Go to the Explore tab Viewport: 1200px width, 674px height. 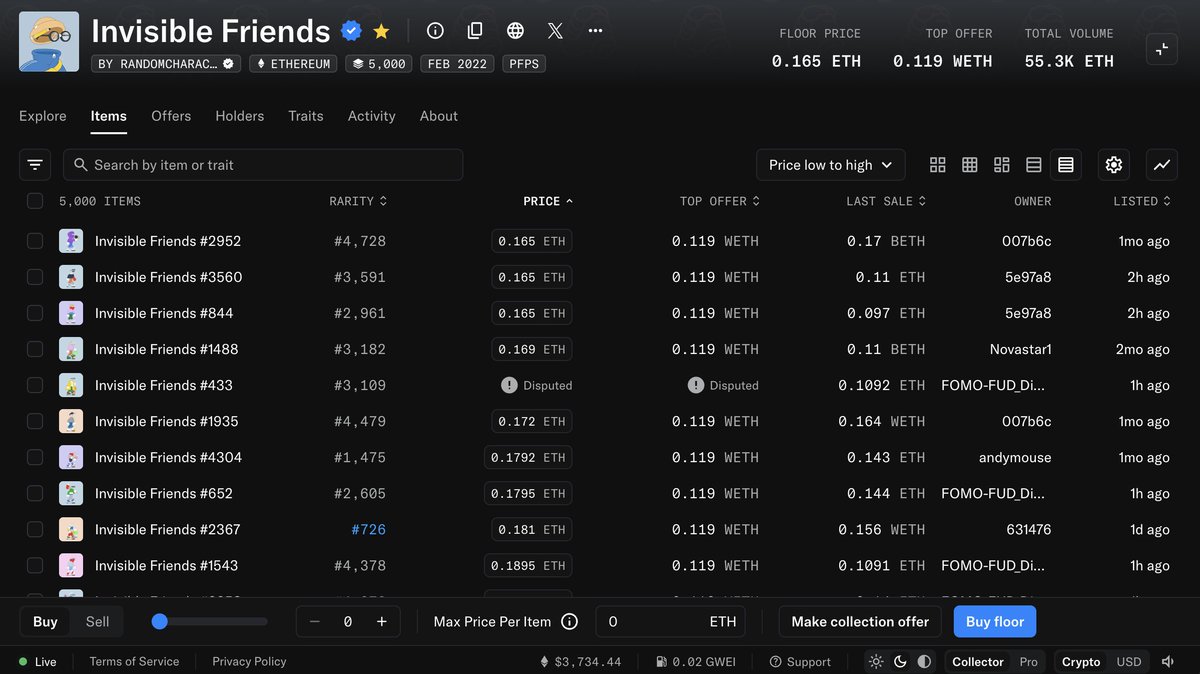pos(43,116)
